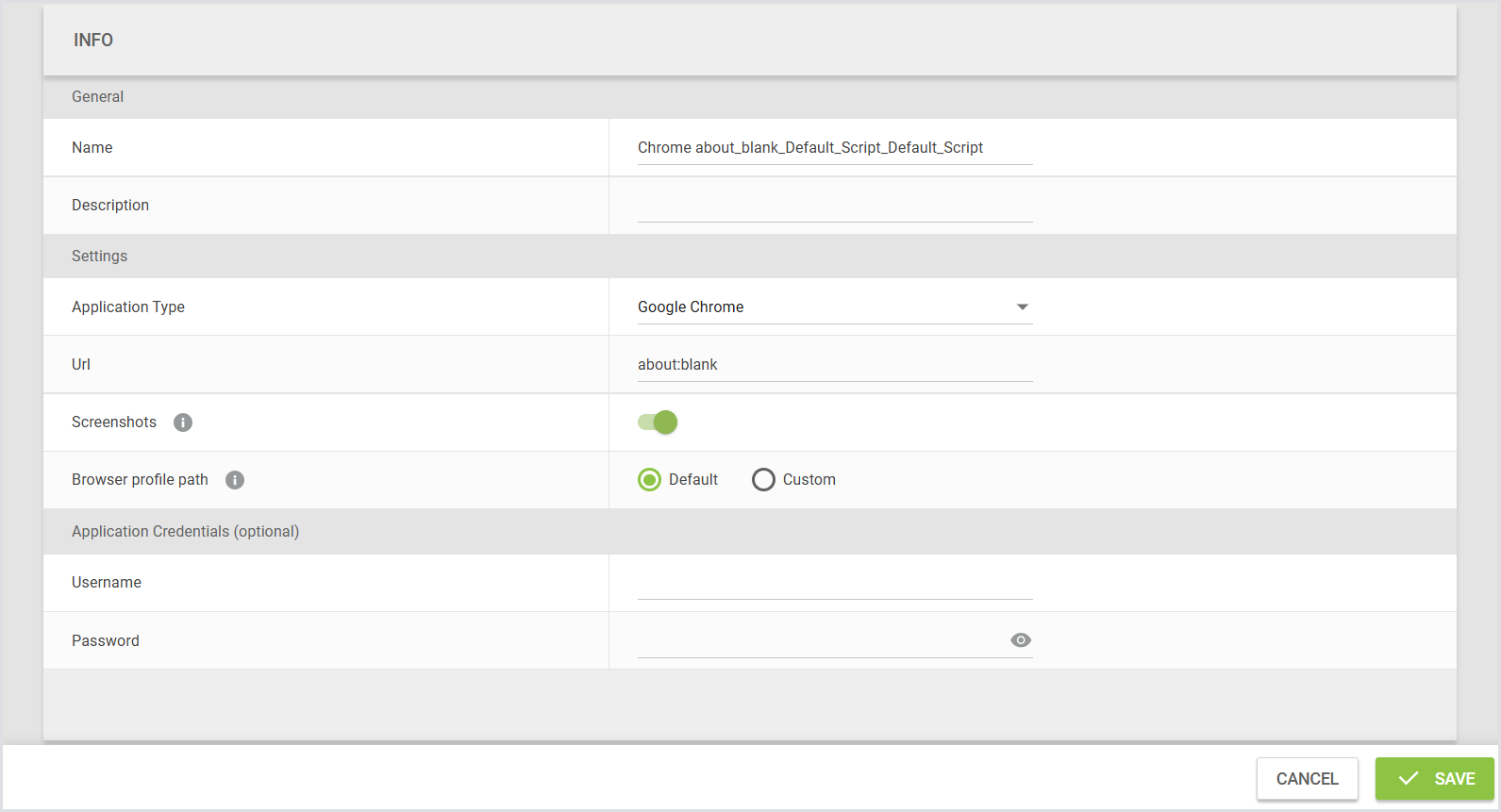
Task: Click the Settings section heading
Action: [x=99, y=257]
